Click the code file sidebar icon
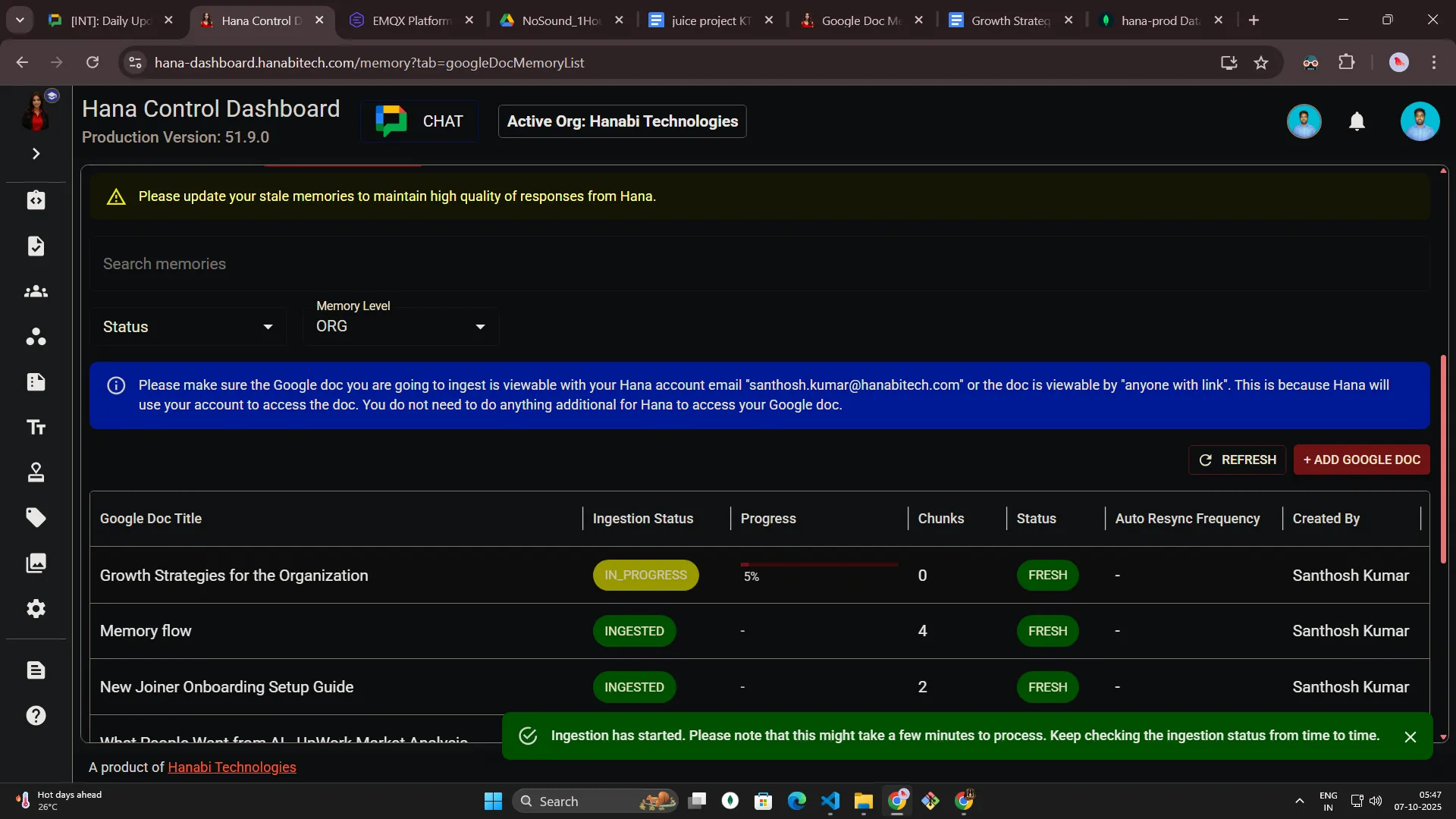Screen dimensions: 1456x819 click(x=36, y=200)
